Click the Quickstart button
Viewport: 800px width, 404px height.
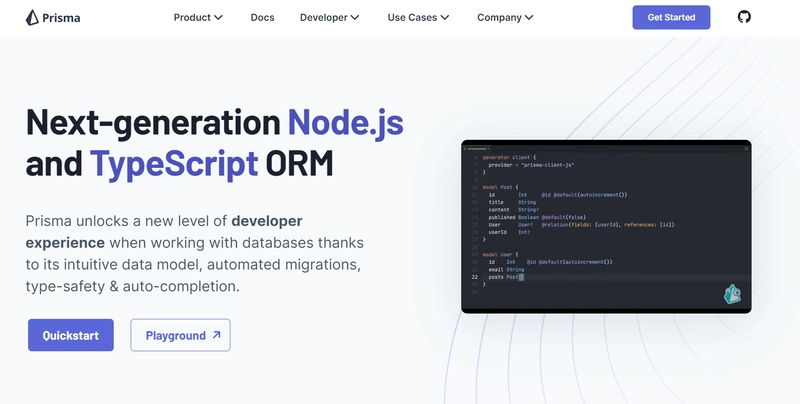(71, 335)
